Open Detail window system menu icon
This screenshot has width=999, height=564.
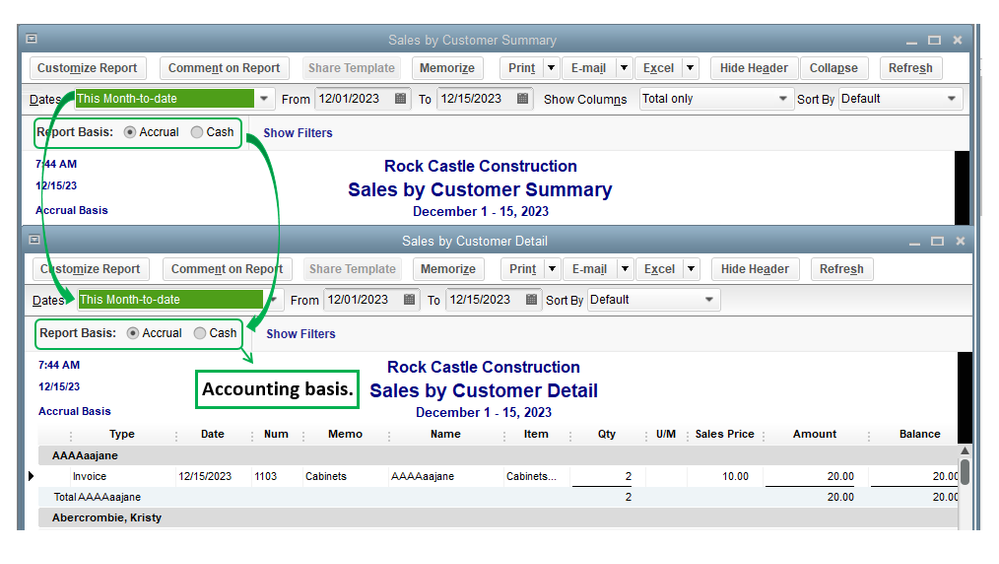(34, 240)
